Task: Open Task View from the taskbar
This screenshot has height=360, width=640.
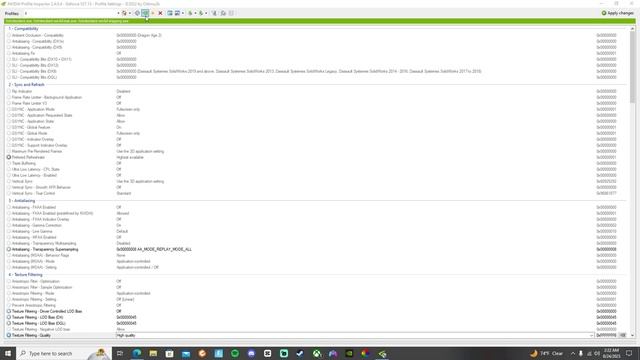Action: click(x=120, y=353)
